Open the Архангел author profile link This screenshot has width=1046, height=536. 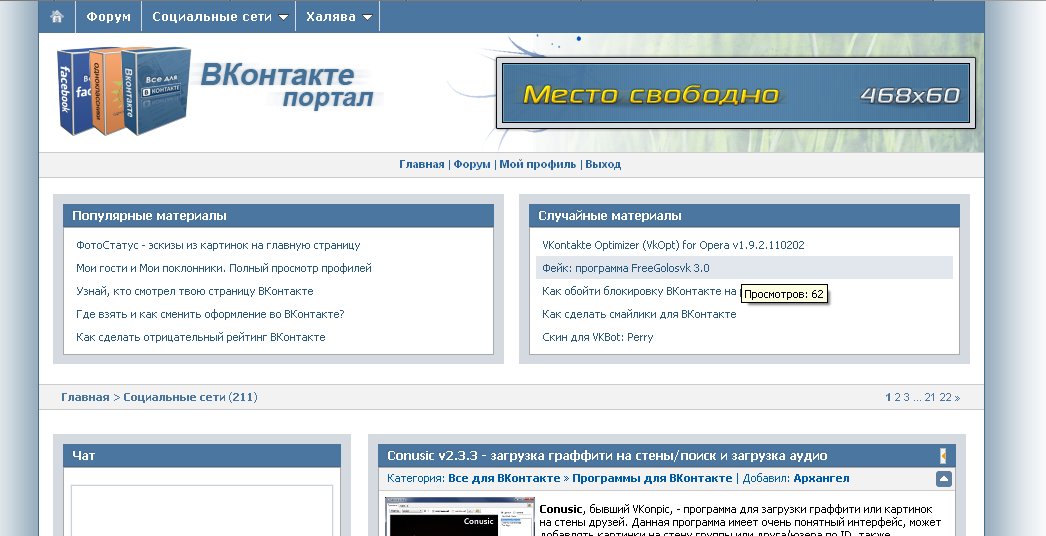[x=821, y=479]
